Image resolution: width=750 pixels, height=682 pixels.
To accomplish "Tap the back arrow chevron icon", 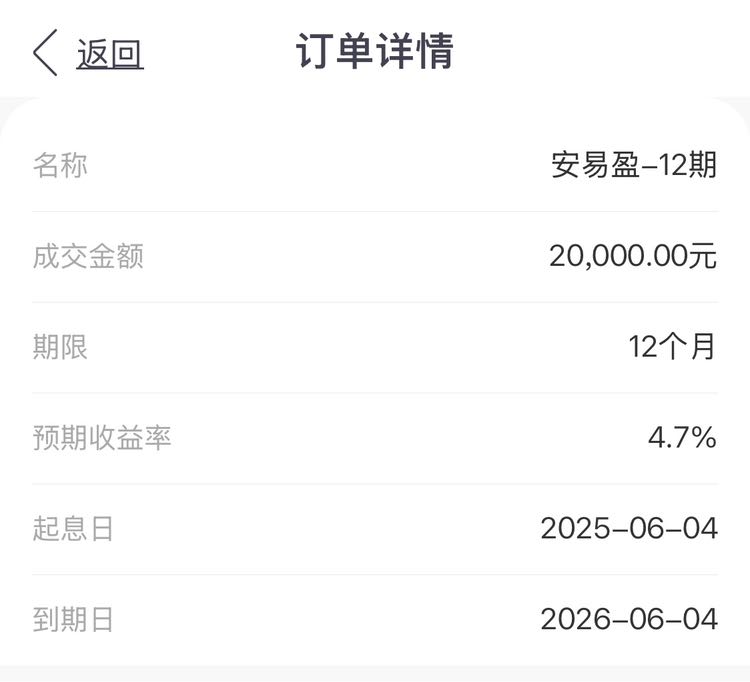I will click(45, 53).
